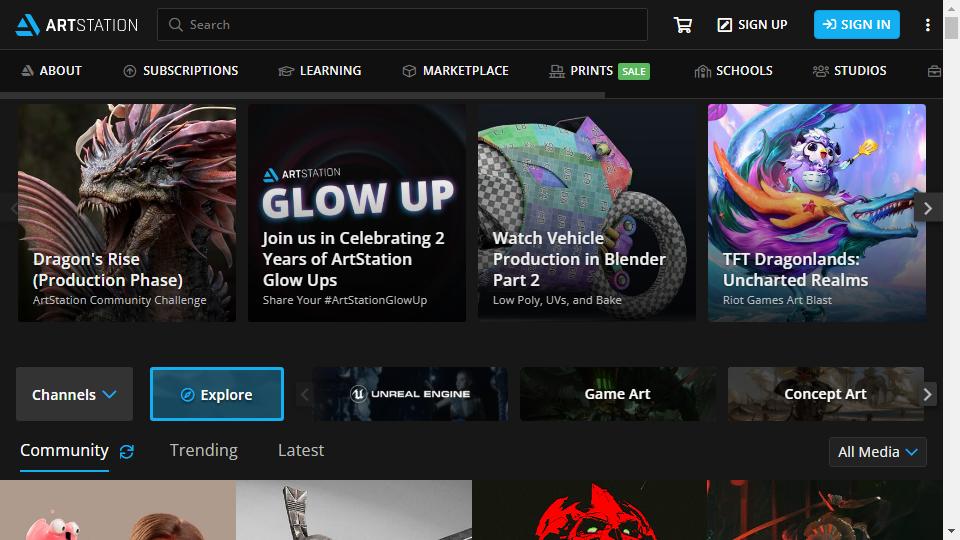Go to SUBSCRIPTIONS
This screenshot has height=540, width=960.
(181, 71)
